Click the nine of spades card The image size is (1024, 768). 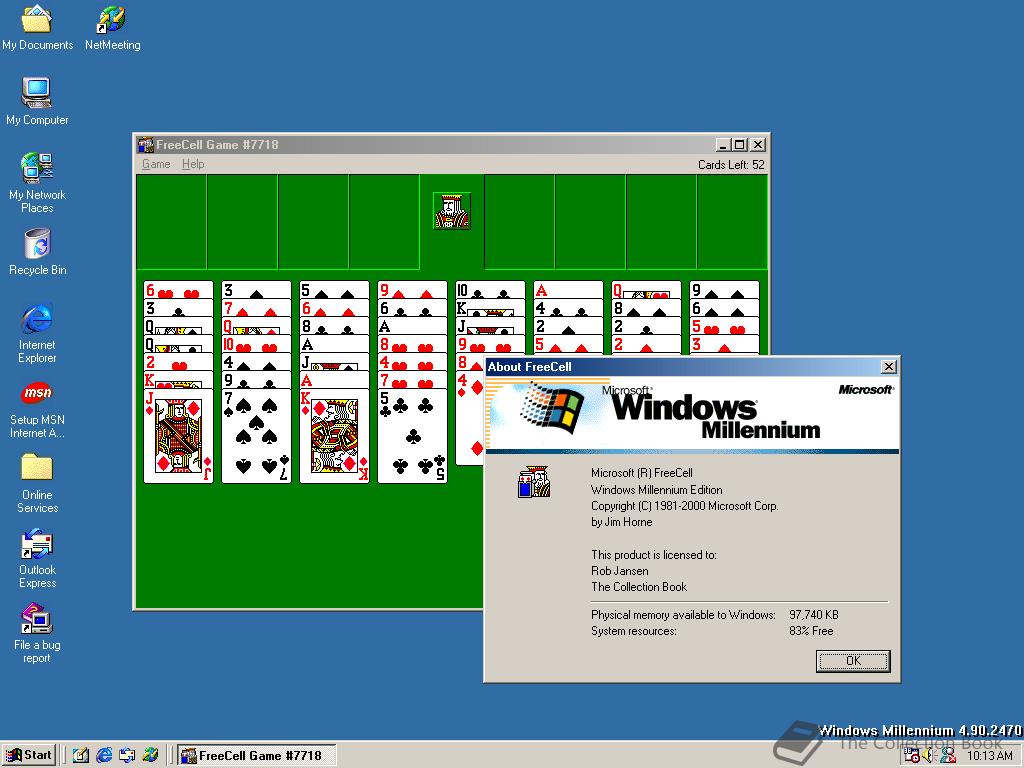[x=724, y=290]
